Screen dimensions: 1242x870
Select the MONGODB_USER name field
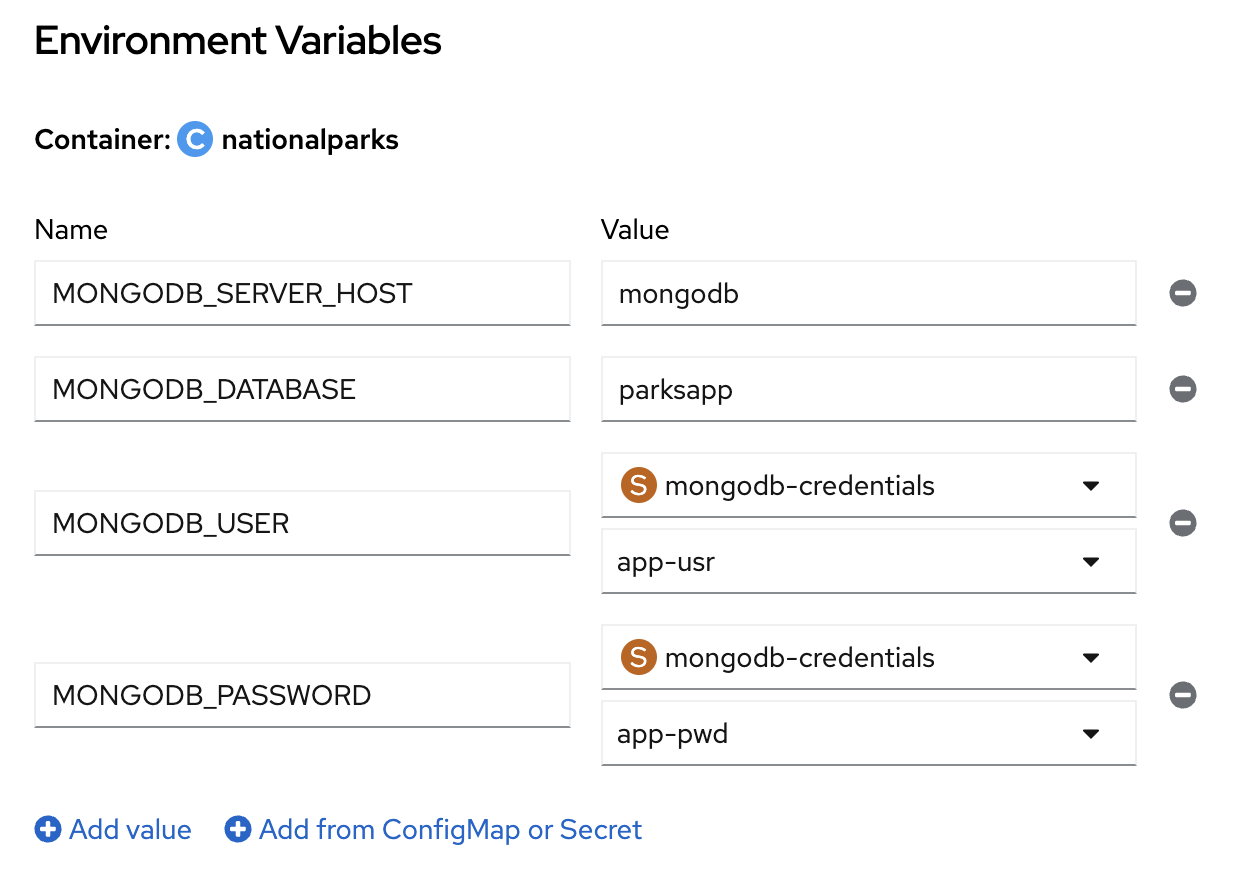[302, 523]
